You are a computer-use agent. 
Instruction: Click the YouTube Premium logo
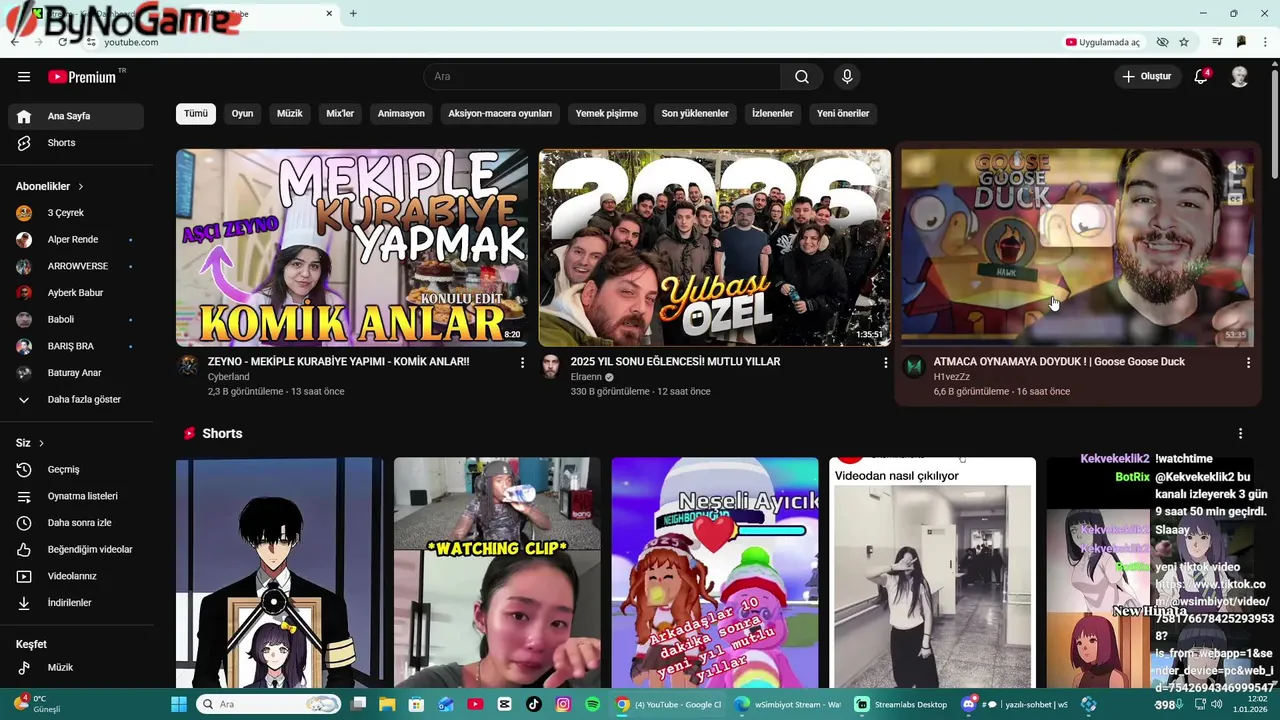(x=82, y=77)
